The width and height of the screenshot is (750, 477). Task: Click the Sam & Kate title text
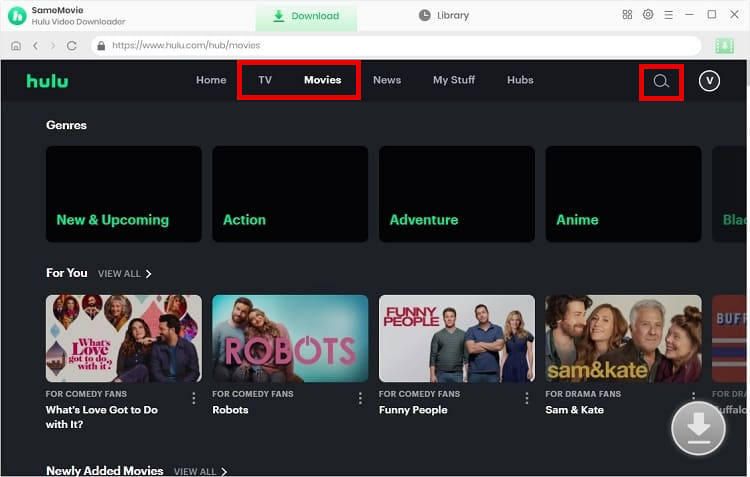coord(574,410)
